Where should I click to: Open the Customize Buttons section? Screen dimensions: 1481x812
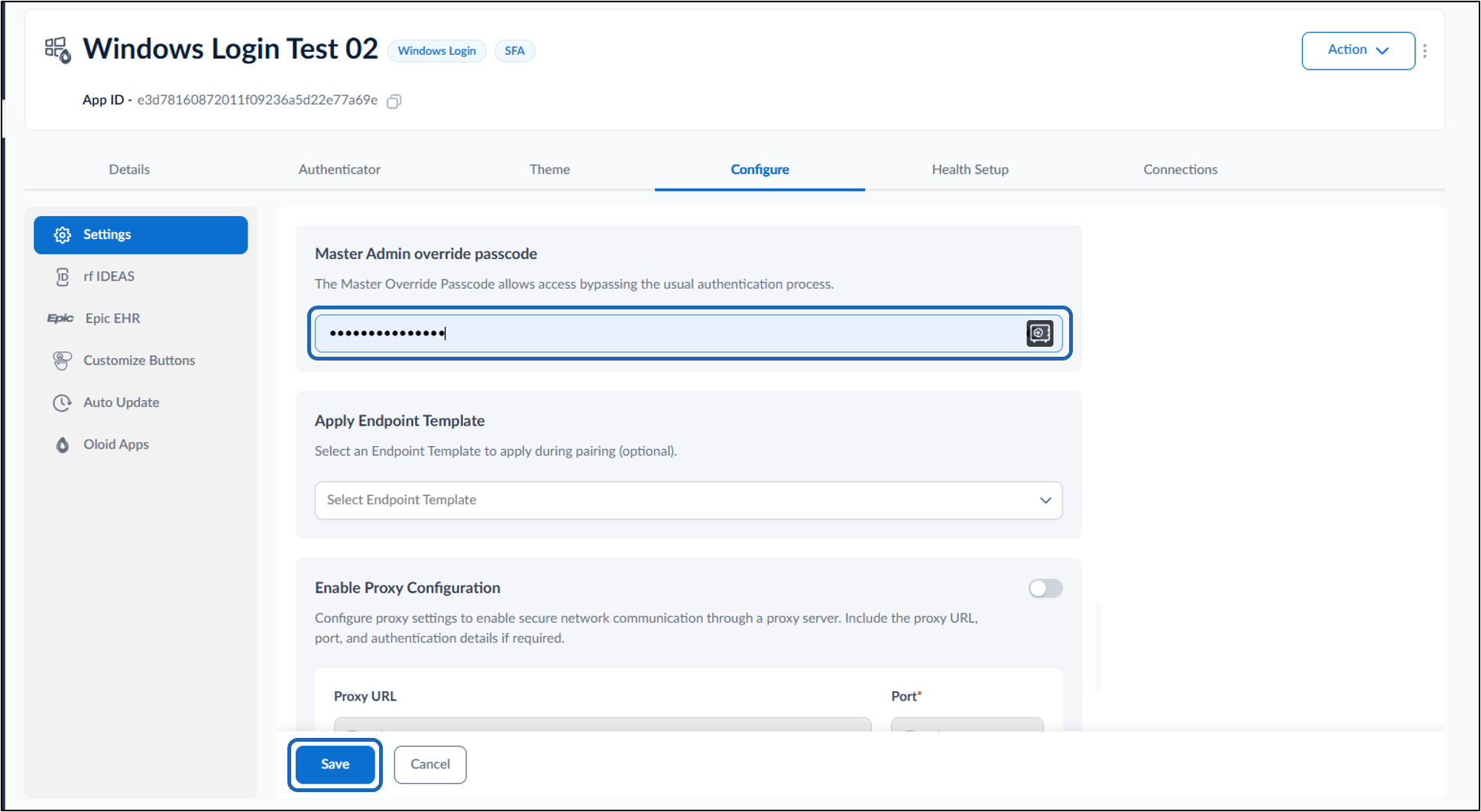tap(141, 361)
